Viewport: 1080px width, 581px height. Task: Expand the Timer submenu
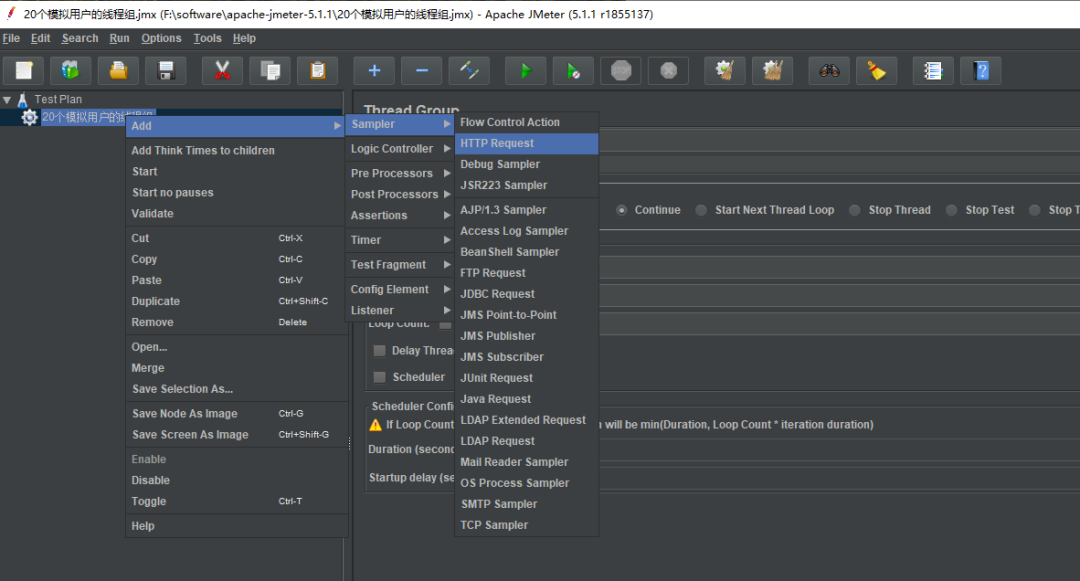point(399,240)
